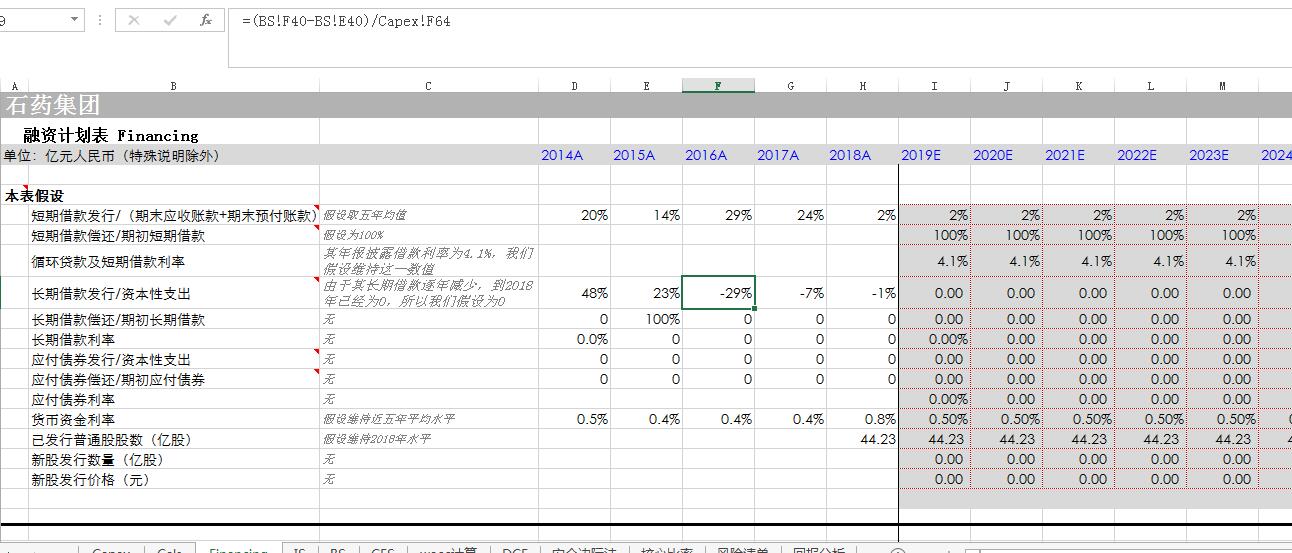Image resolution: width=1292 pixels, height=553 pixels.
Task: Select column B header
Action: click(x=173, y=86)
